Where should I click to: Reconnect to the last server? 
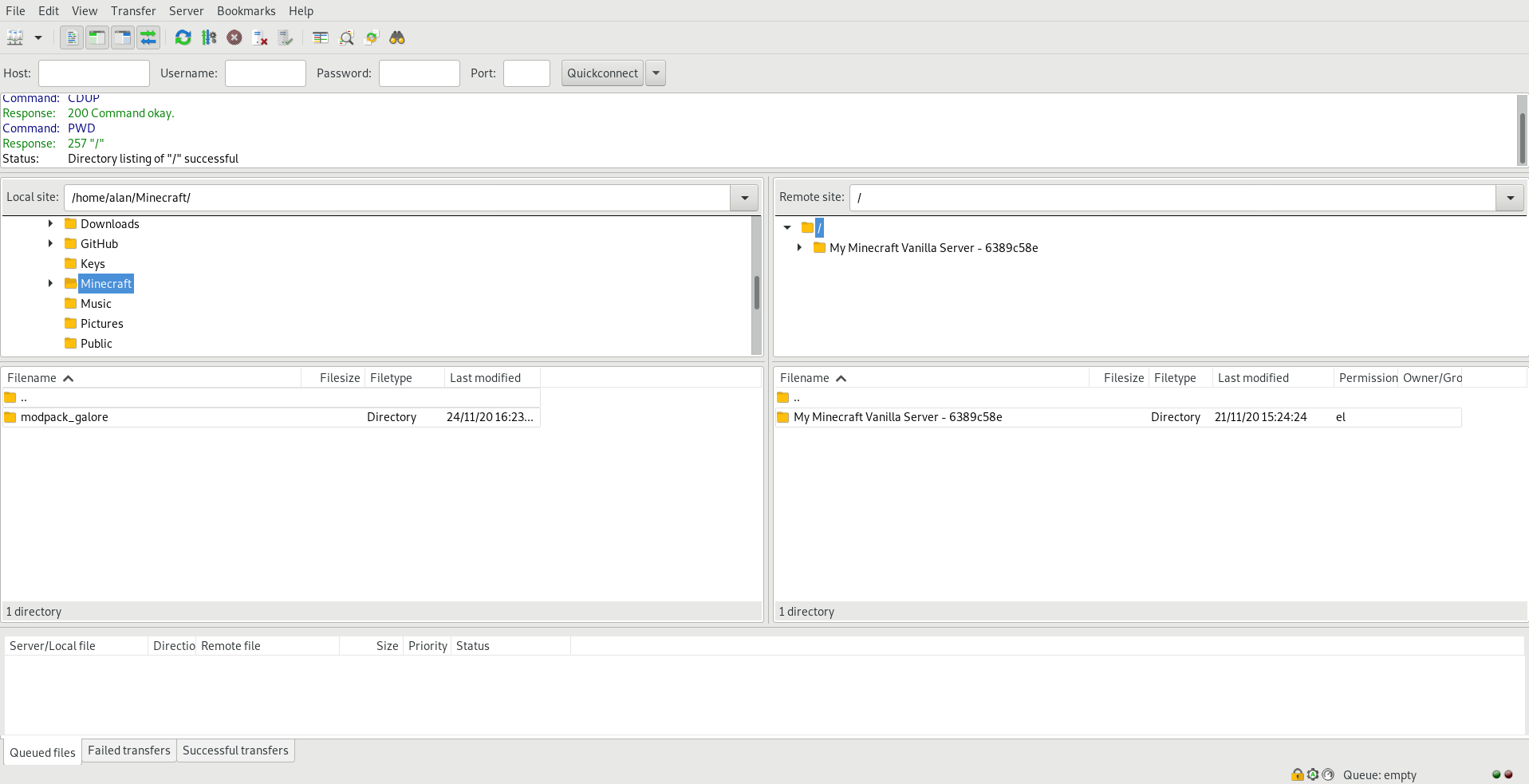point(286,37)
